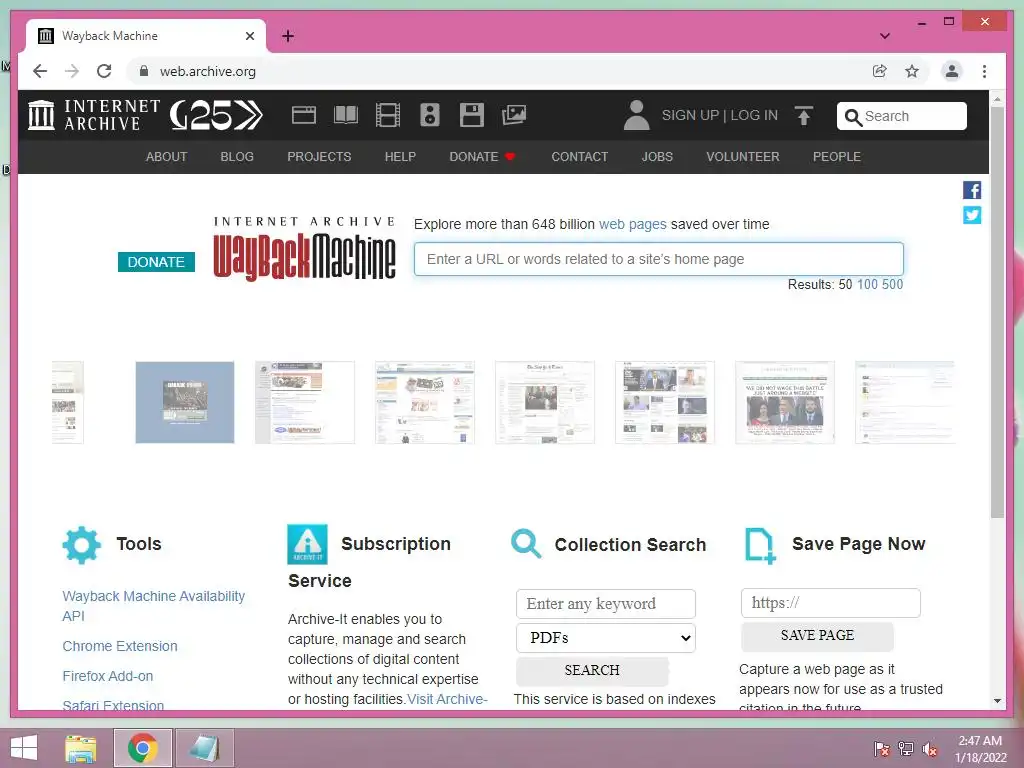Open the HELP menu item
The height and width of the screenshot is (768, 1024).
[400, 157]
